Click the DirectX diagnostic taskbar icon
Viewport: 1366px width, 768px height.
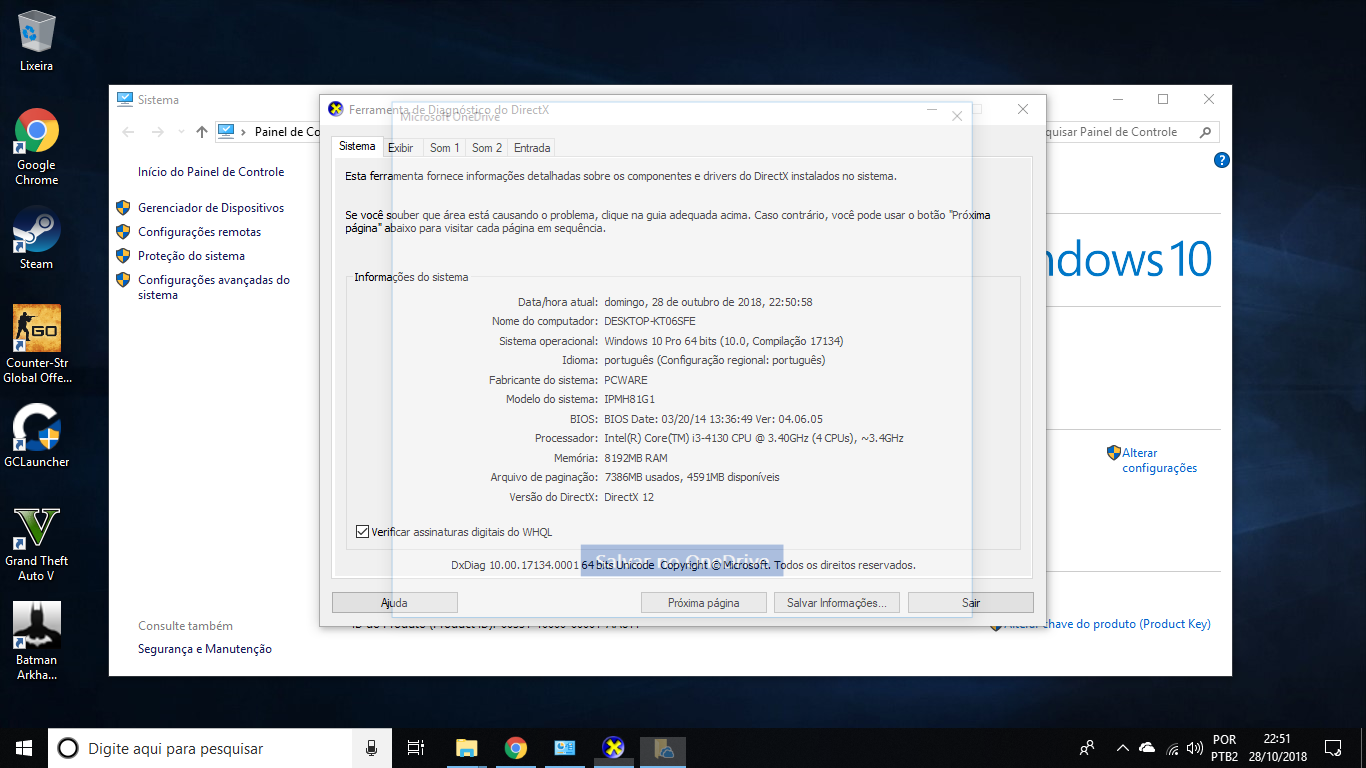(x=614, y=748)
